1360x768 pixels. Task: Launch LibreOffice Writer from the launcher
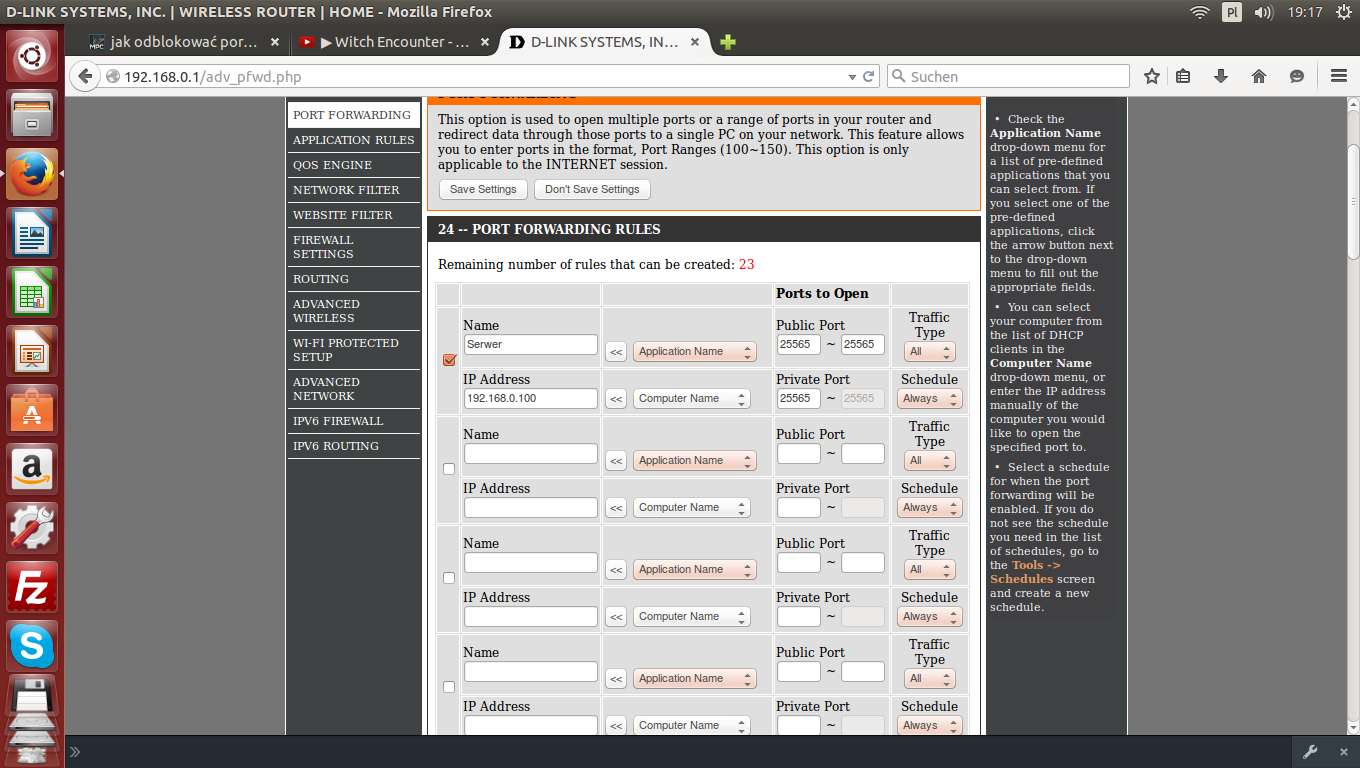click(x=32, y=233)
